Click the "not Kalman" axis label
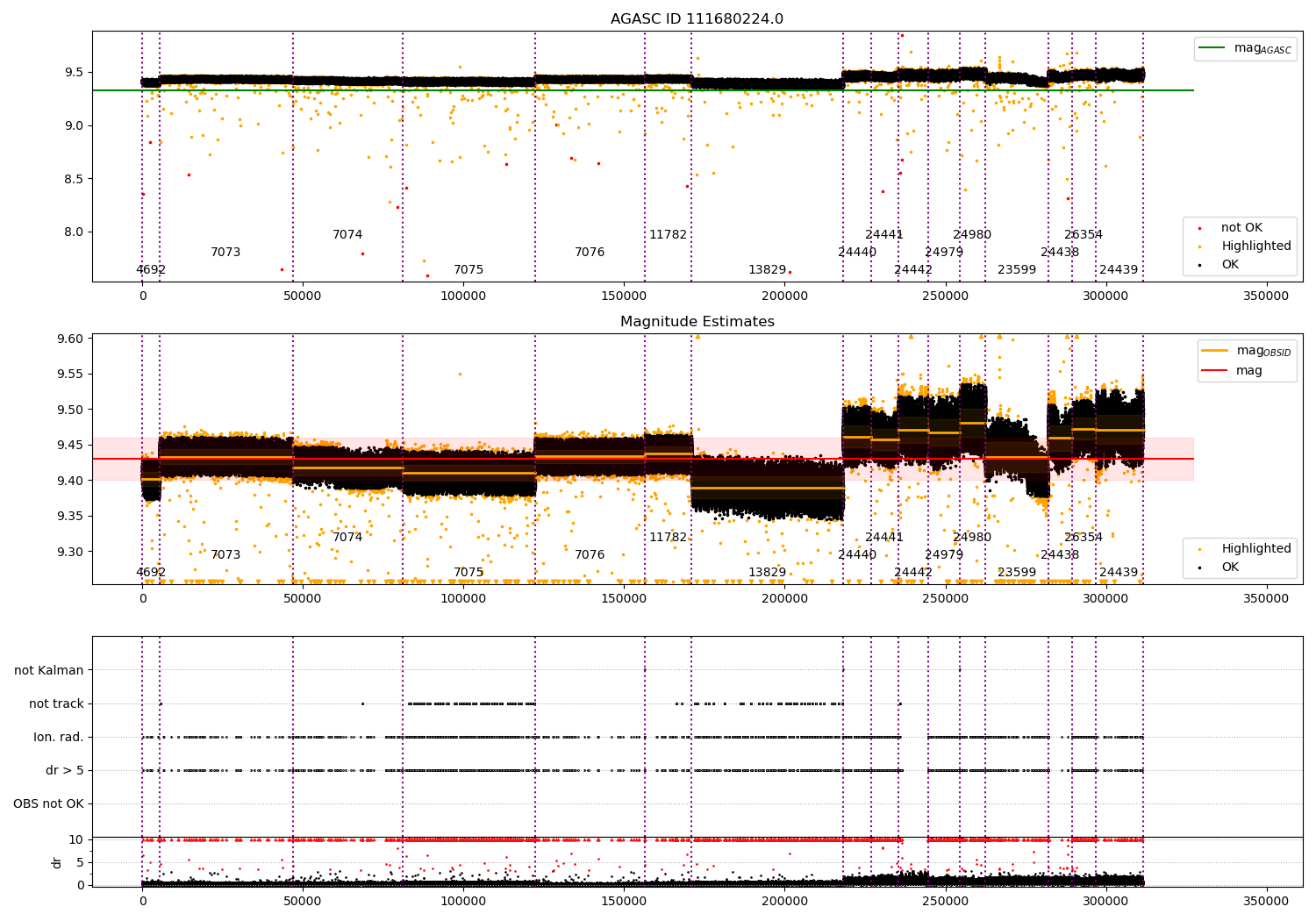 [x=49, y=670]
